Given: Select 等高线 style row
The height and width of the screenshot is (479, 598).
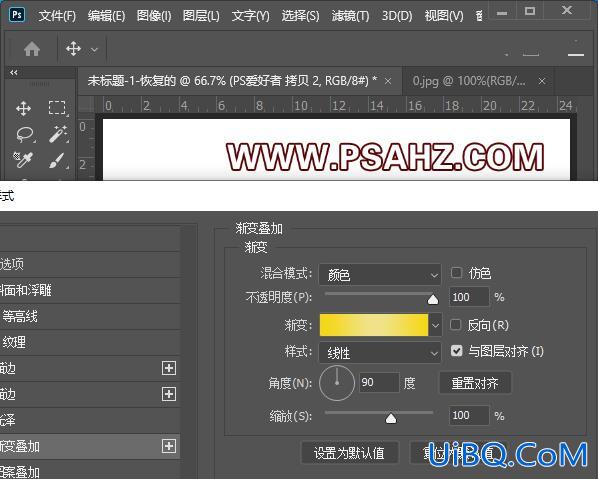Looking at the screenshot, I should (x=90, y=317).
